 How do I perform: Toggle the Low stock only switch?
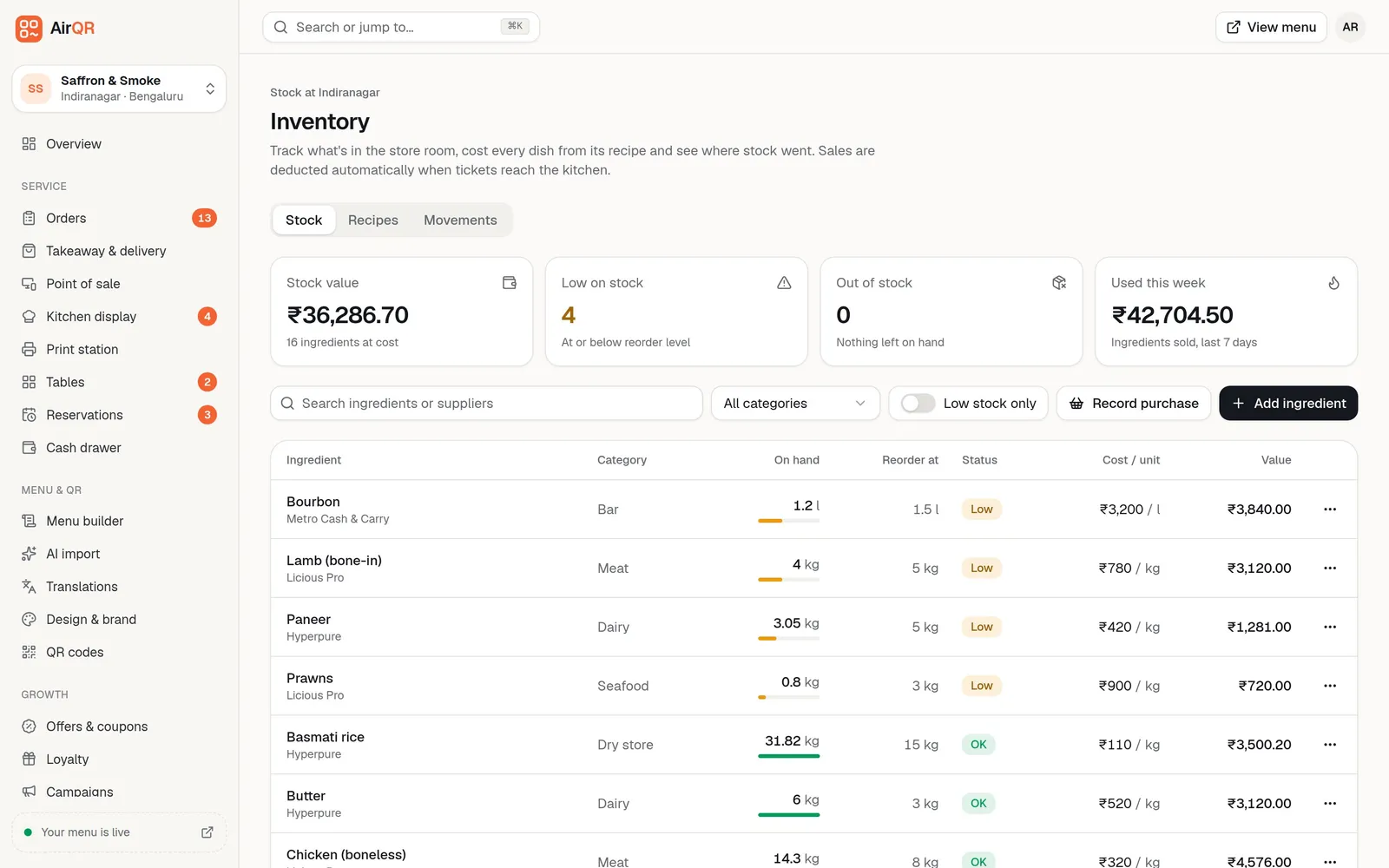coord(918,404)
